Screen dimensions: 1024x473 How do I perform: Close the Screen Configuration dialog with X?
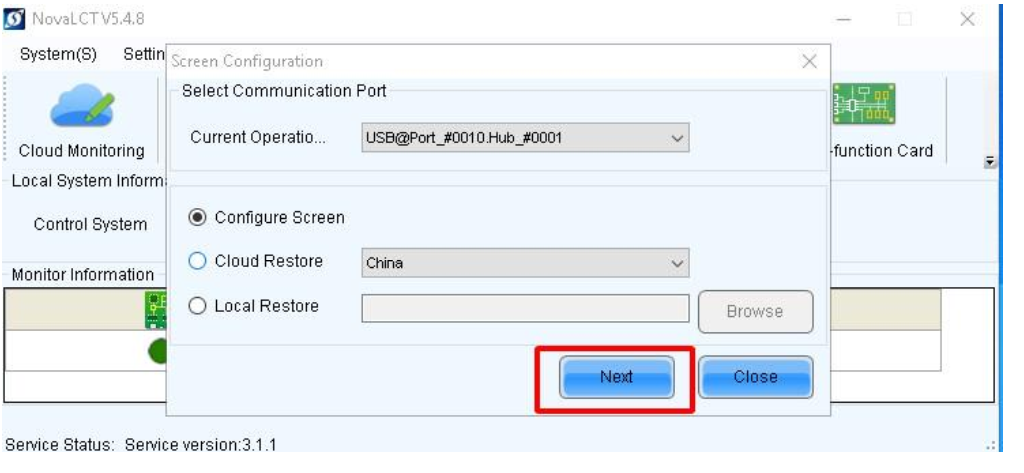pos(808,61)
